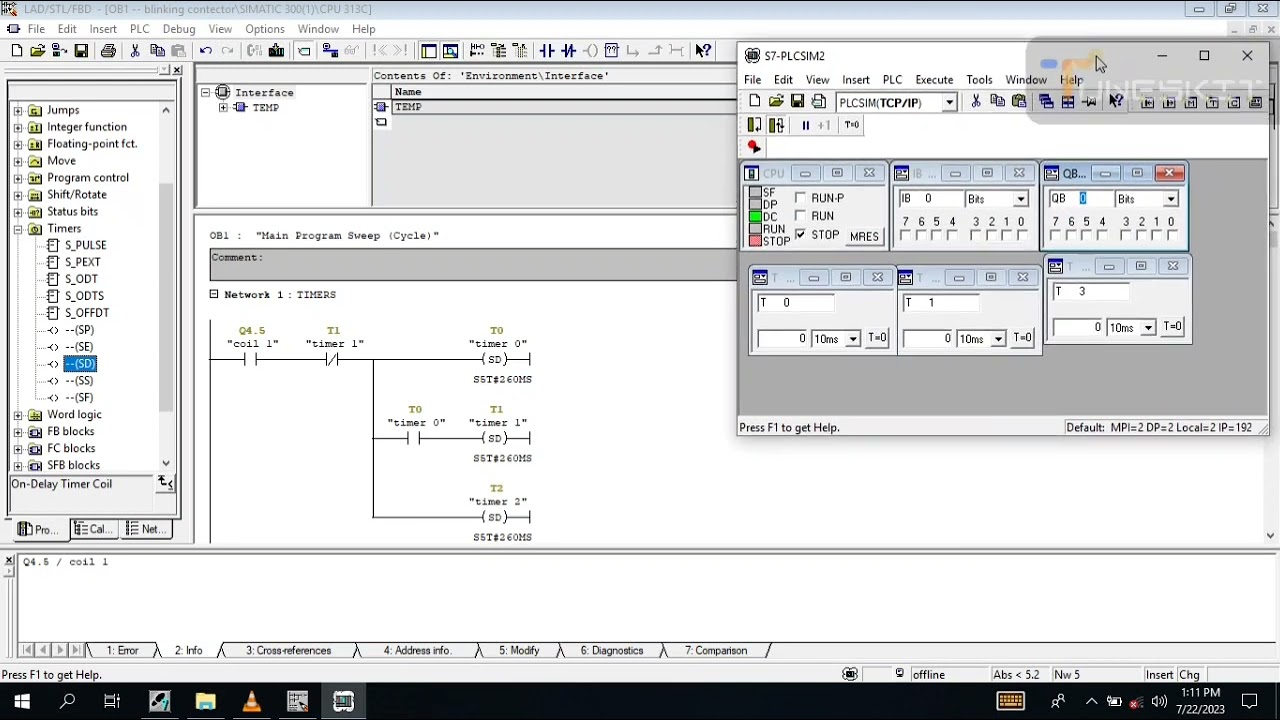Download block to PLC icon in LAD toolbar

(x=276, y=51)
